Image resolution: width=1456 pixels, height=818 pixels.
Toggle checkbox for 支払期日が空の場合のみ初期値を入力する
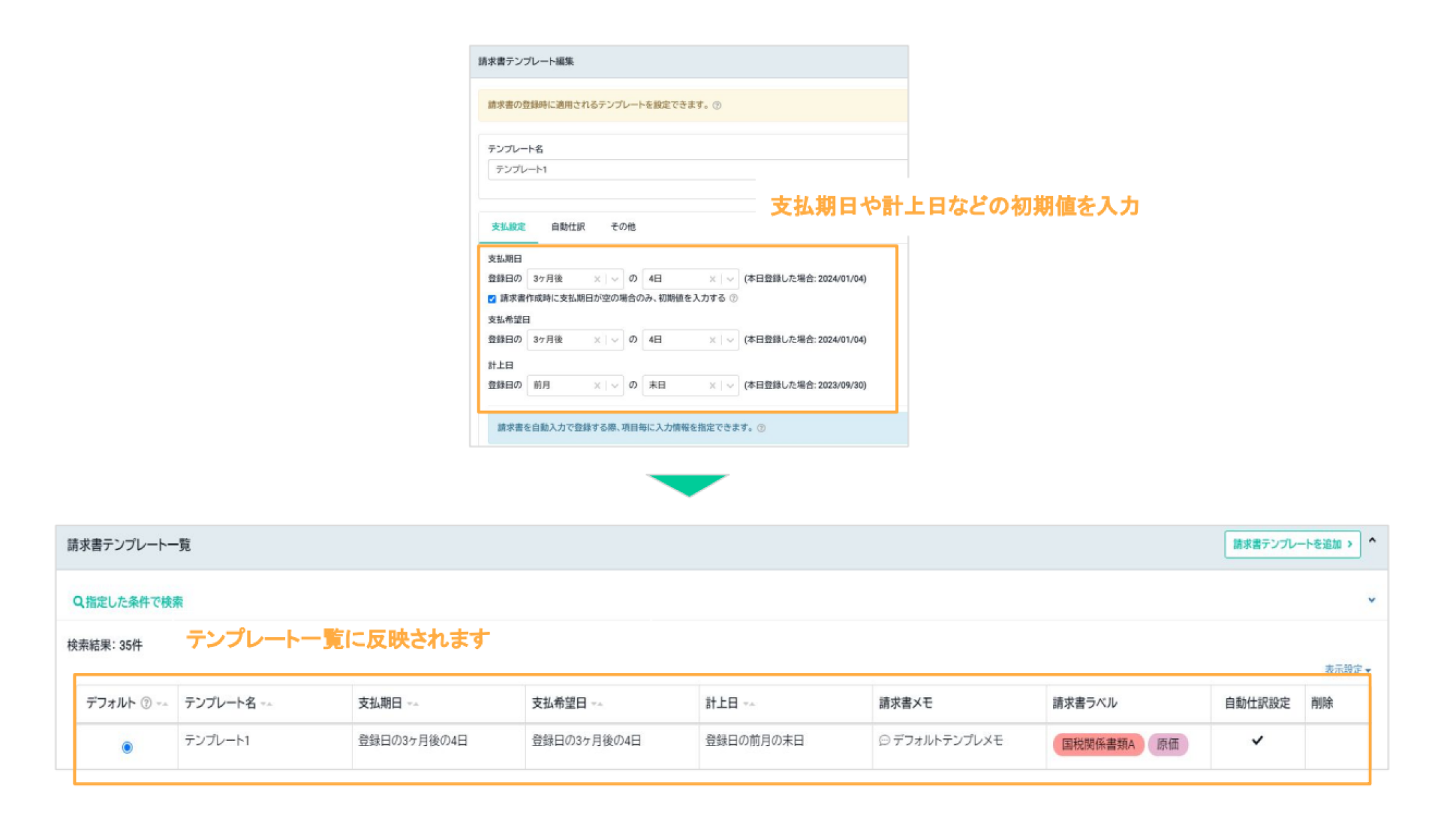492,299
